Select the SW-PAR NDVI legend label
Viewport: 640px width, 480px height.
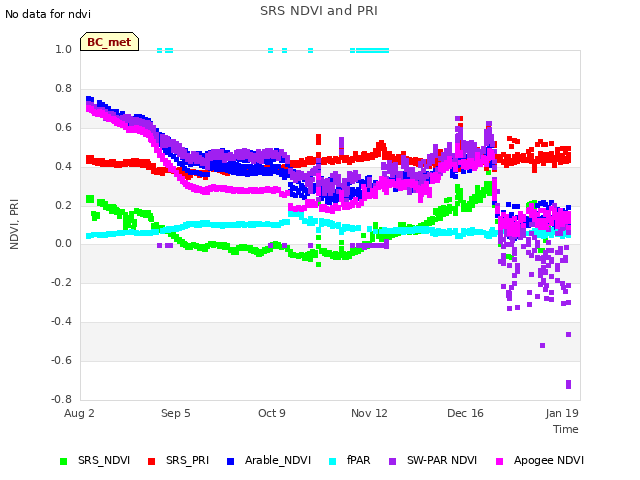coord(442,460)
